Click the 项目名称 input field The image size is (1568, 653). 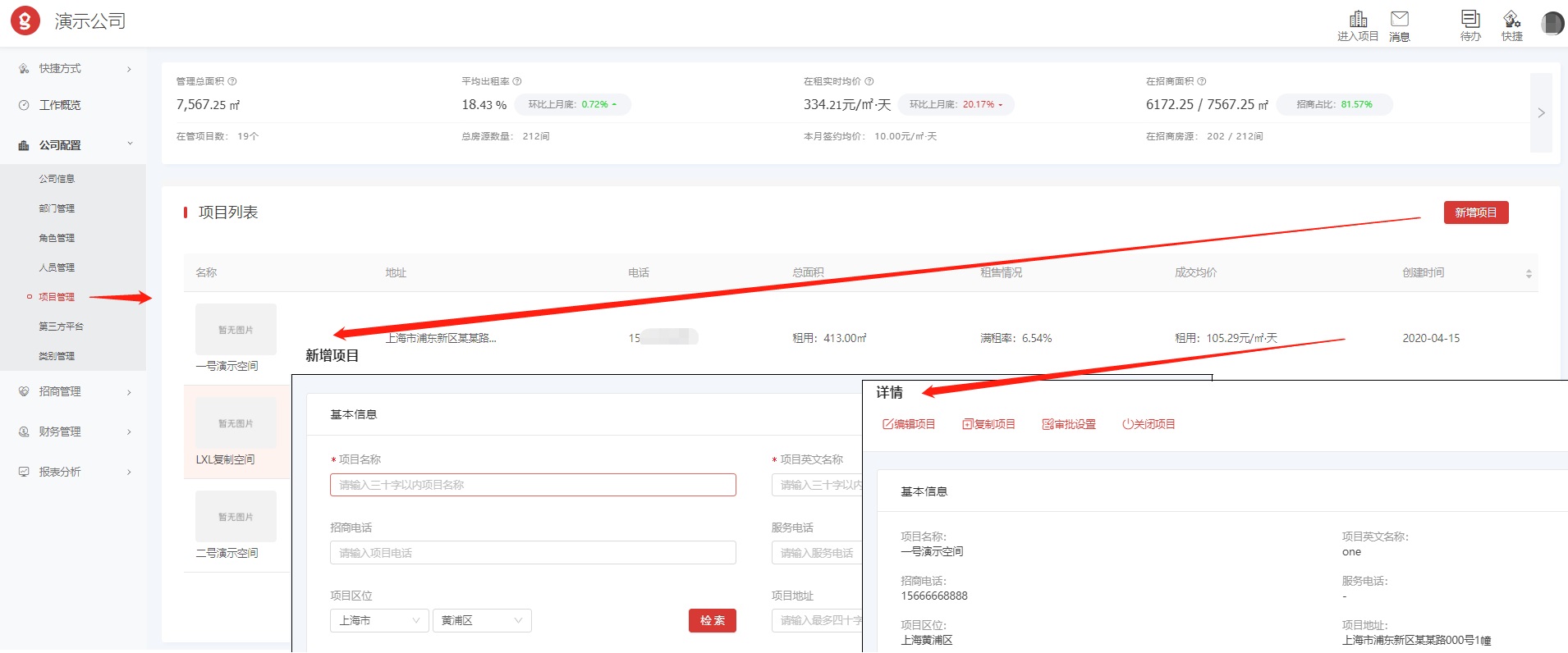point(533,485)
